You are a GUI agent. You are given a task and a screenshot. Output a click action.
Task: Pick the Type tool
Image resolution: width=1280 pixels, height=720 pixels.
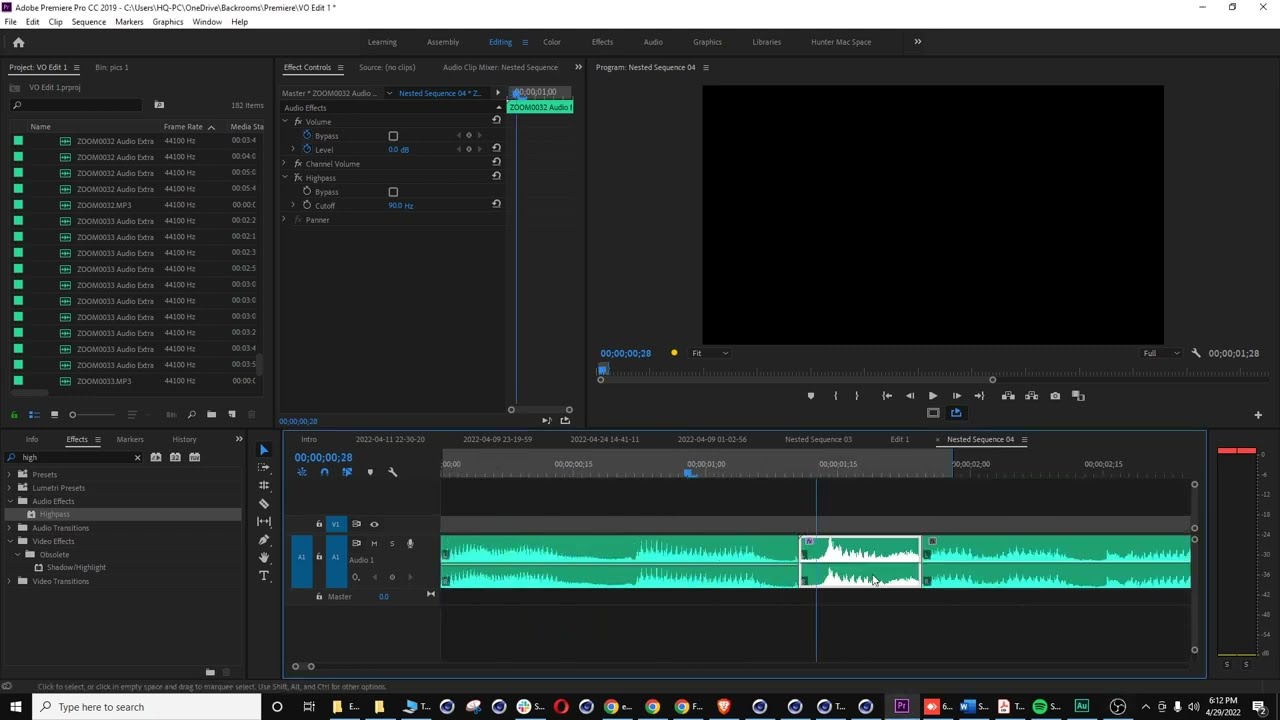pyautogui.click(x=264, y=576)
